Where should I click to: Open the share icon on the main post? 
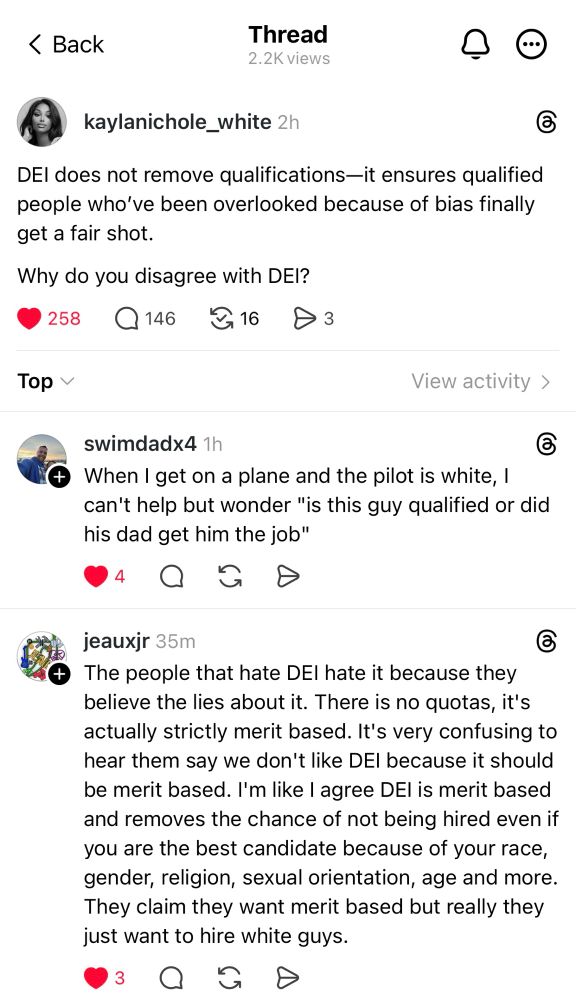click(x=304, y=318)
